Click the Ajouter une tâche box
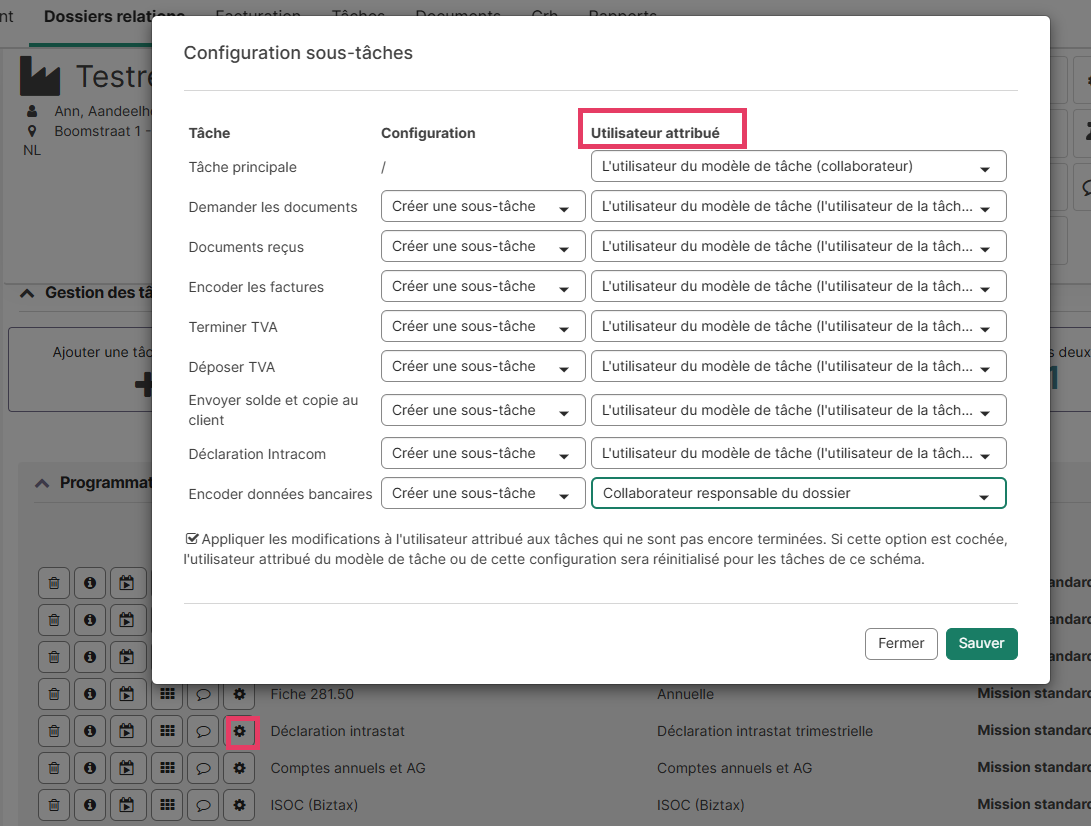 pyautogui.click(x=82, y=370)
